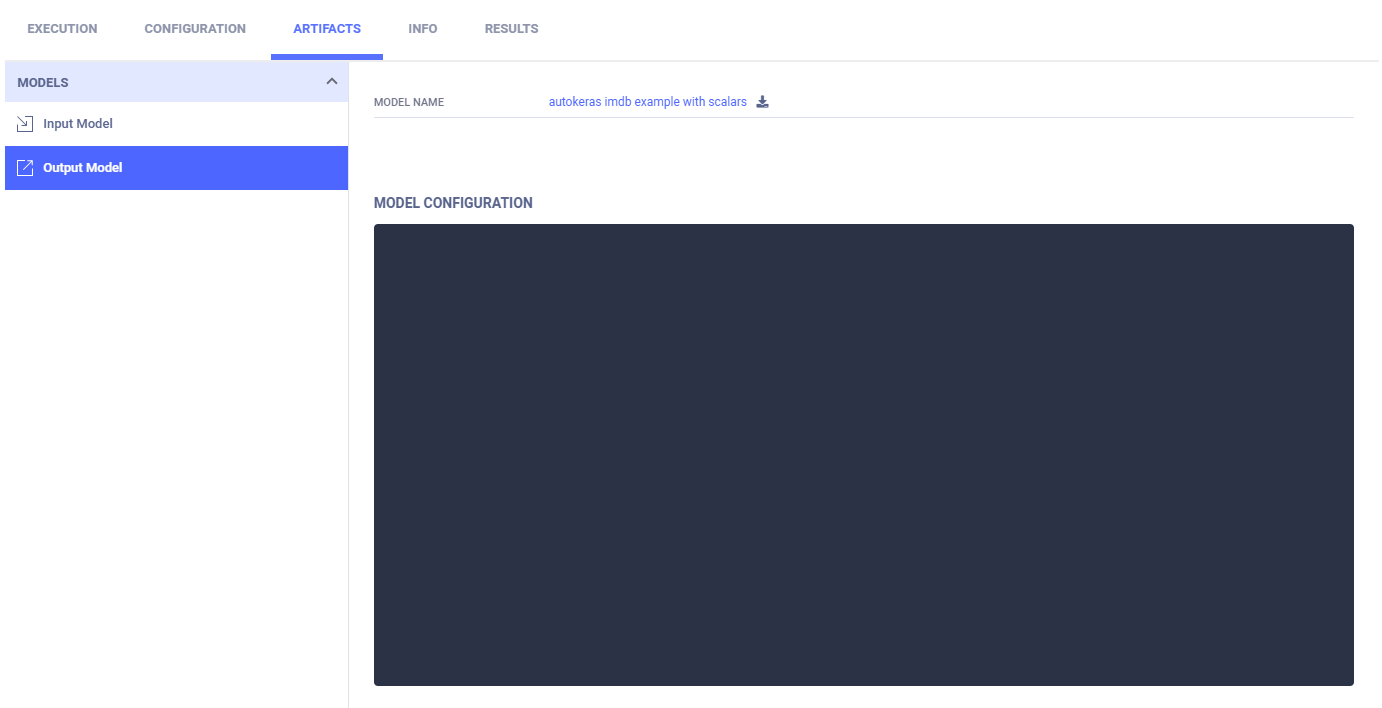Click the Output Model export icon
Viewport: 1382px width, 708px height.
pos(25,168)
